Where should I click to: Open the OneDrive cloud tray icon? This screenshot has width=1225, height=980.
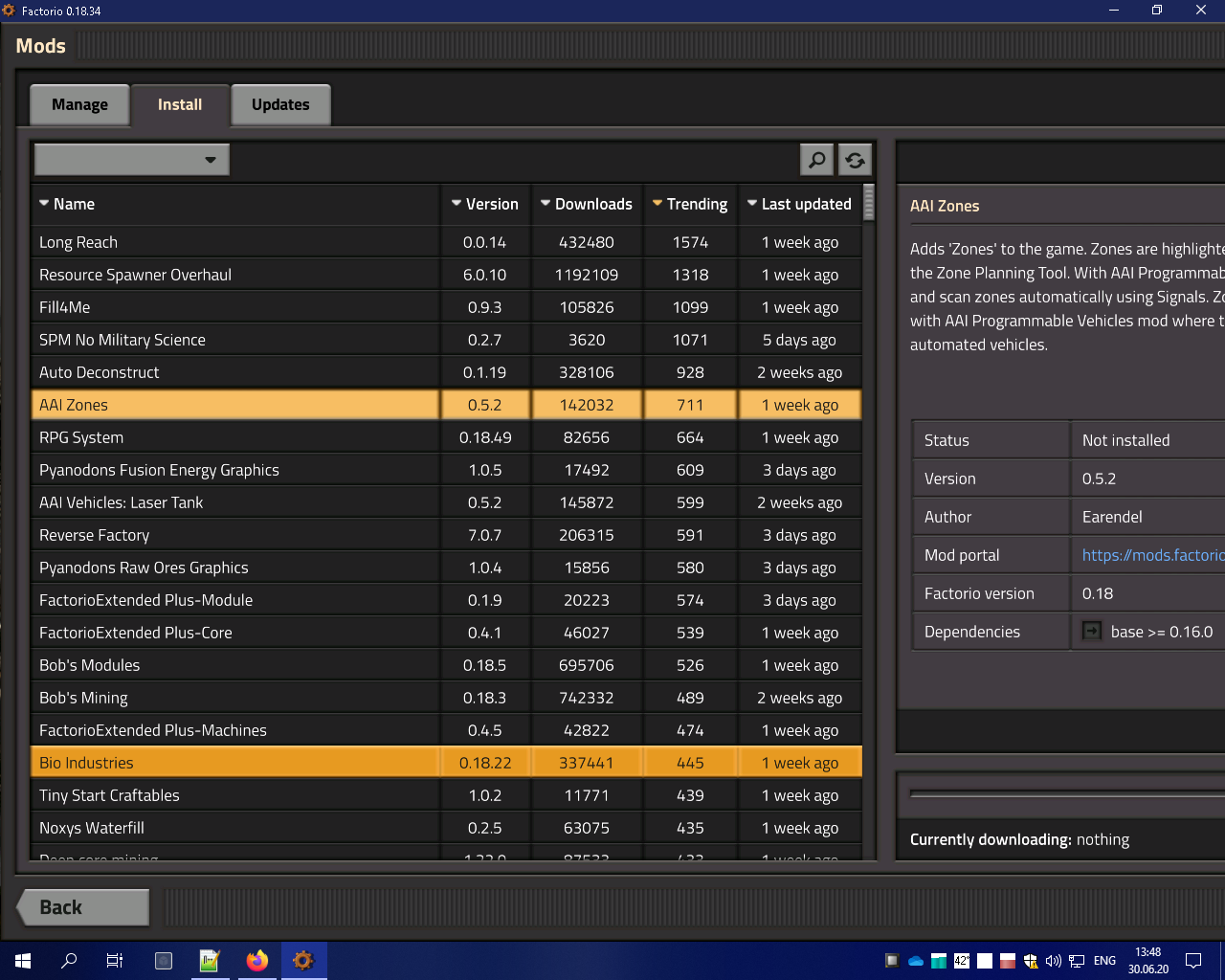point(916,961)
